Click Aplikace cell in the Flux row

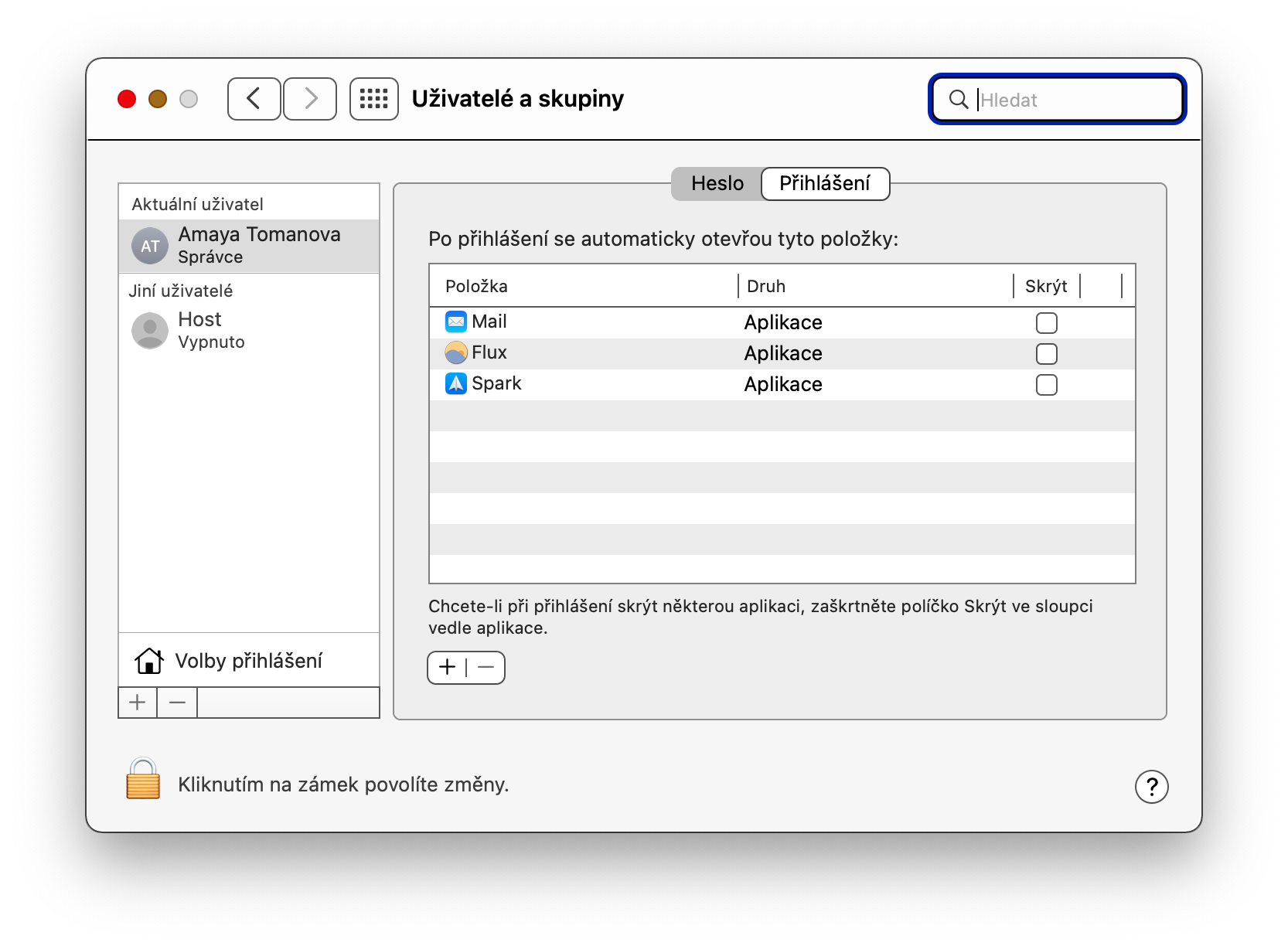783,353
